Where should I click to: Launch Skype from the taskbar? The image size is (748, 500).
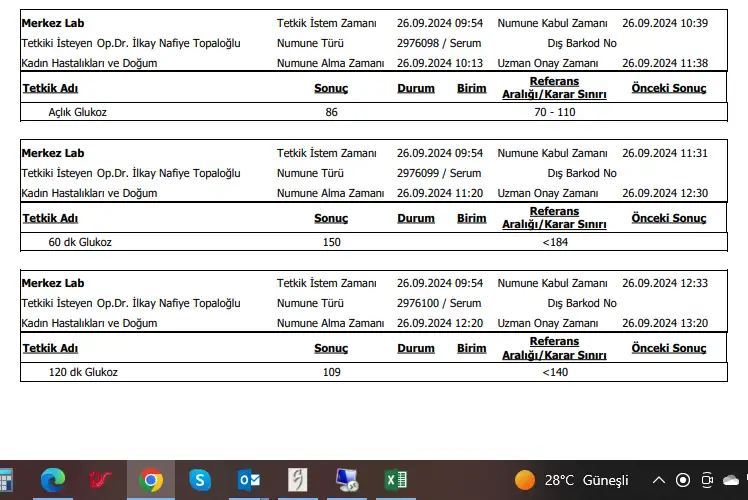200,481
